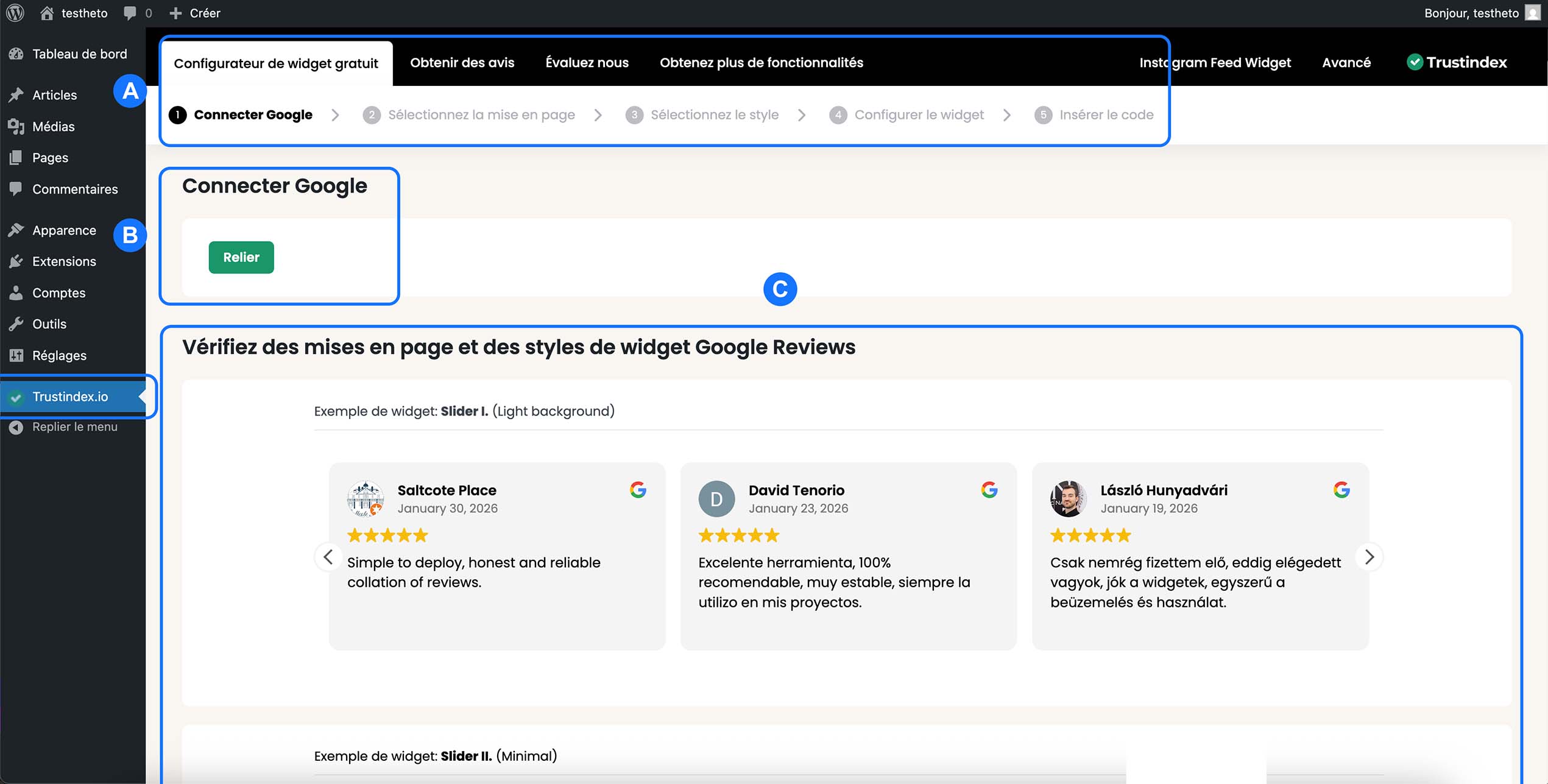Click the green Relier button

point(241,257)
